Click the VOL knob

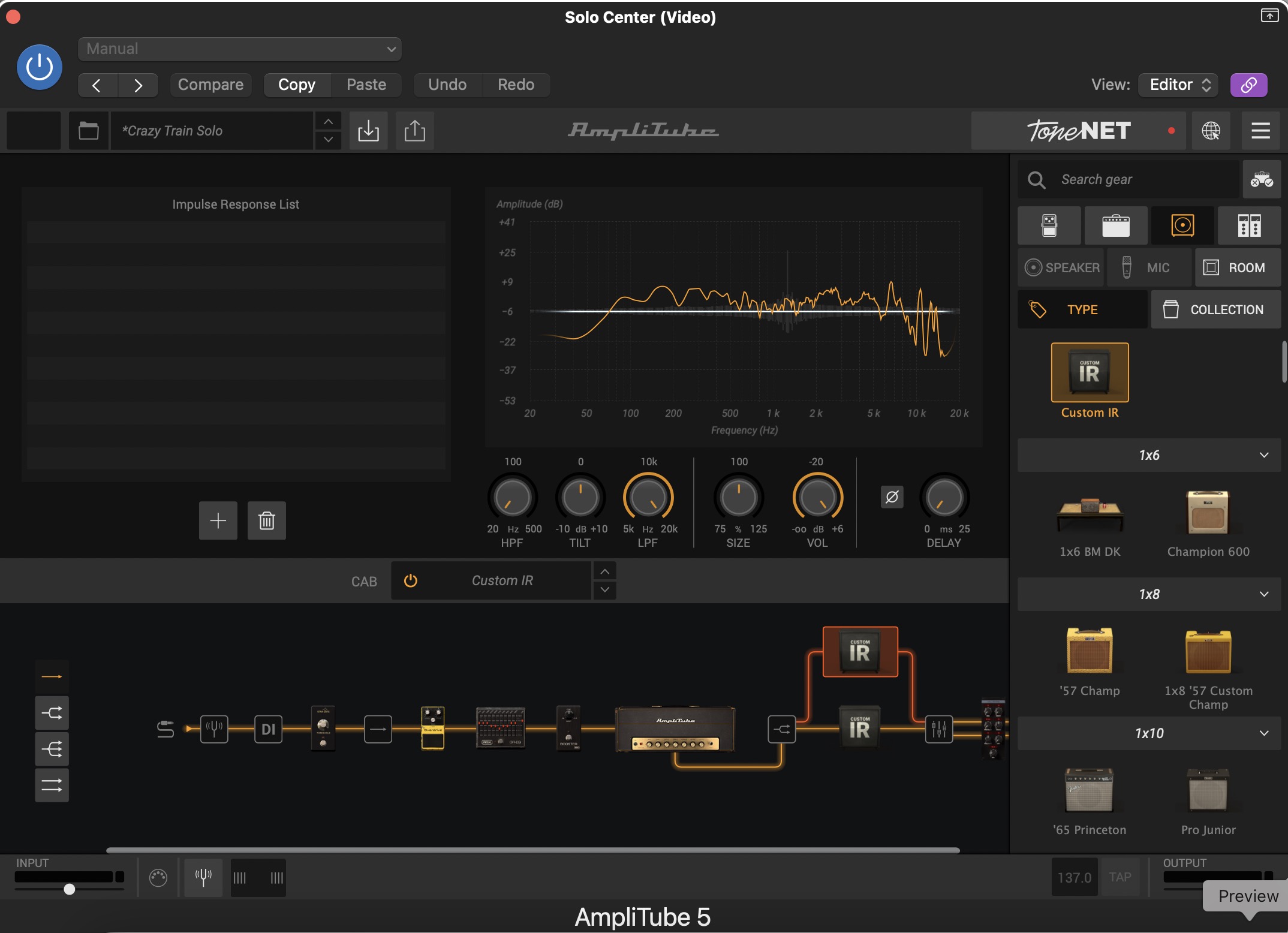pyautogui.click(x=817, y=497)
